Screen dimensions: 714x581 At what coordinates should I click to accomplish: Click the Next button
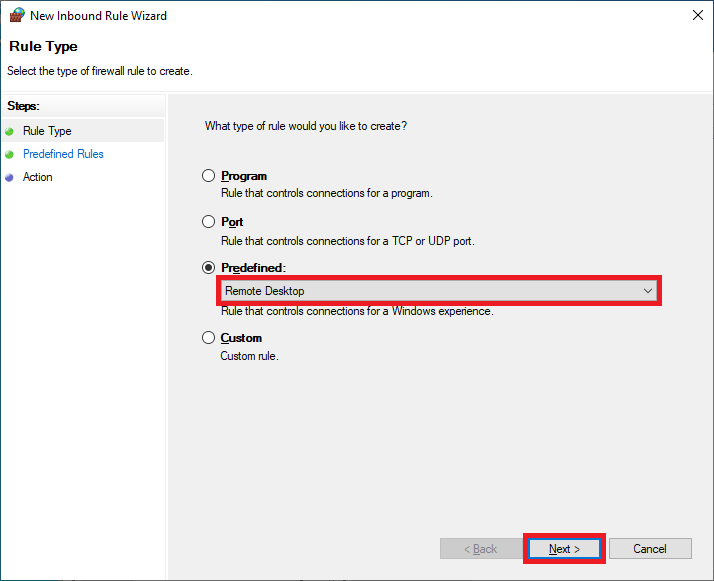pos(564,549)
